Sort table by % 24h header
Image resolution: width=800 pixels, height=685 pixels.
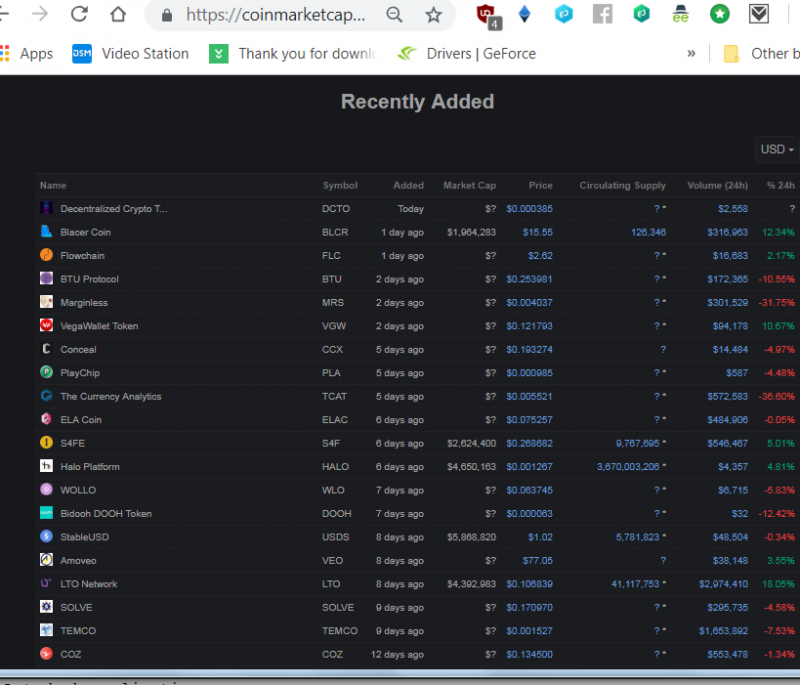(781, 186)
